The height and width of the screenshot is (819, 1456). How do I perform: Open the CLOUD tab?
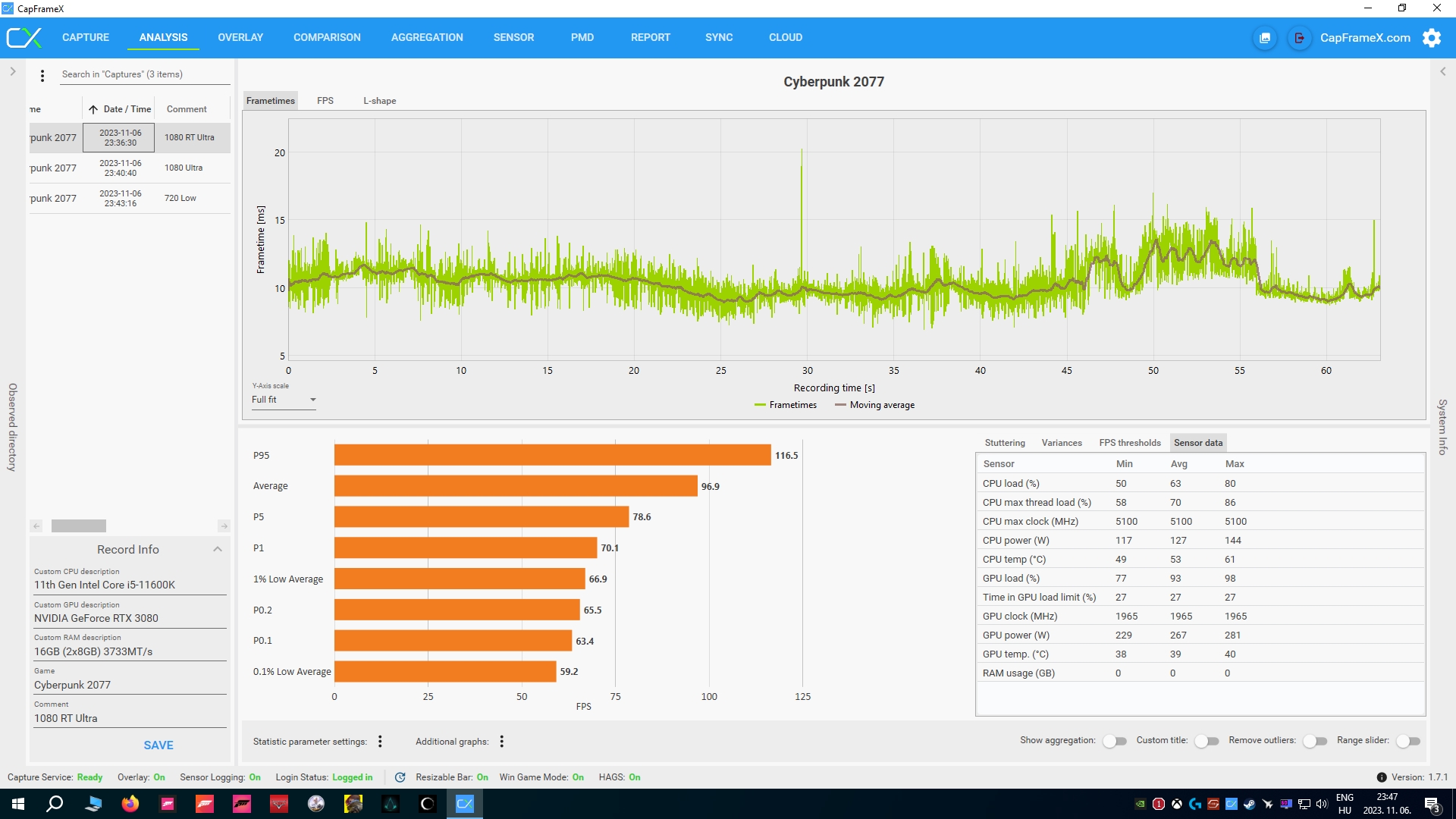(786, 37)
